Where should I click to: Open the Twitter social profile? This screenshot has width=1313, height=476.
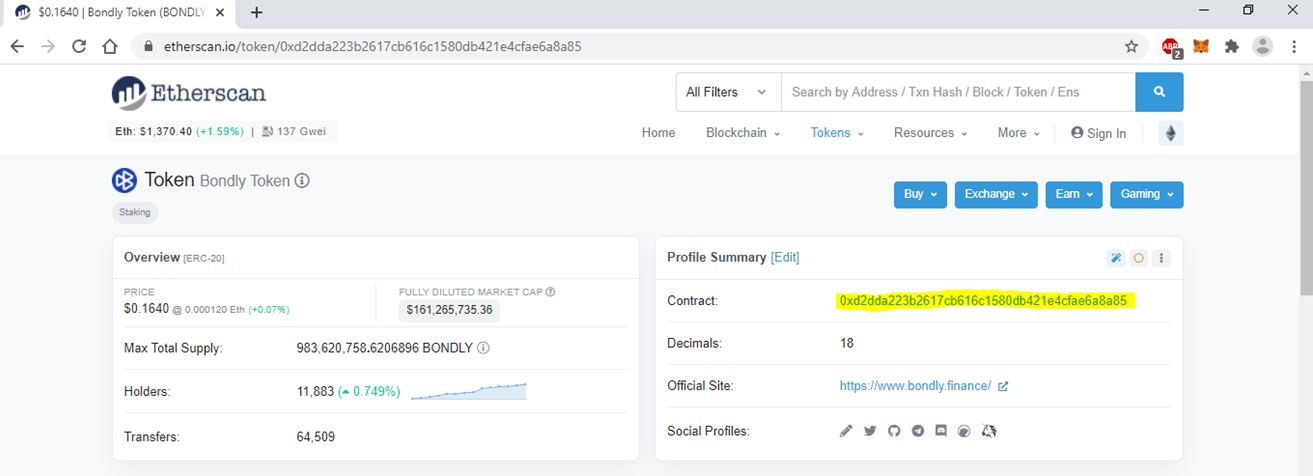(x=870, y=431)
